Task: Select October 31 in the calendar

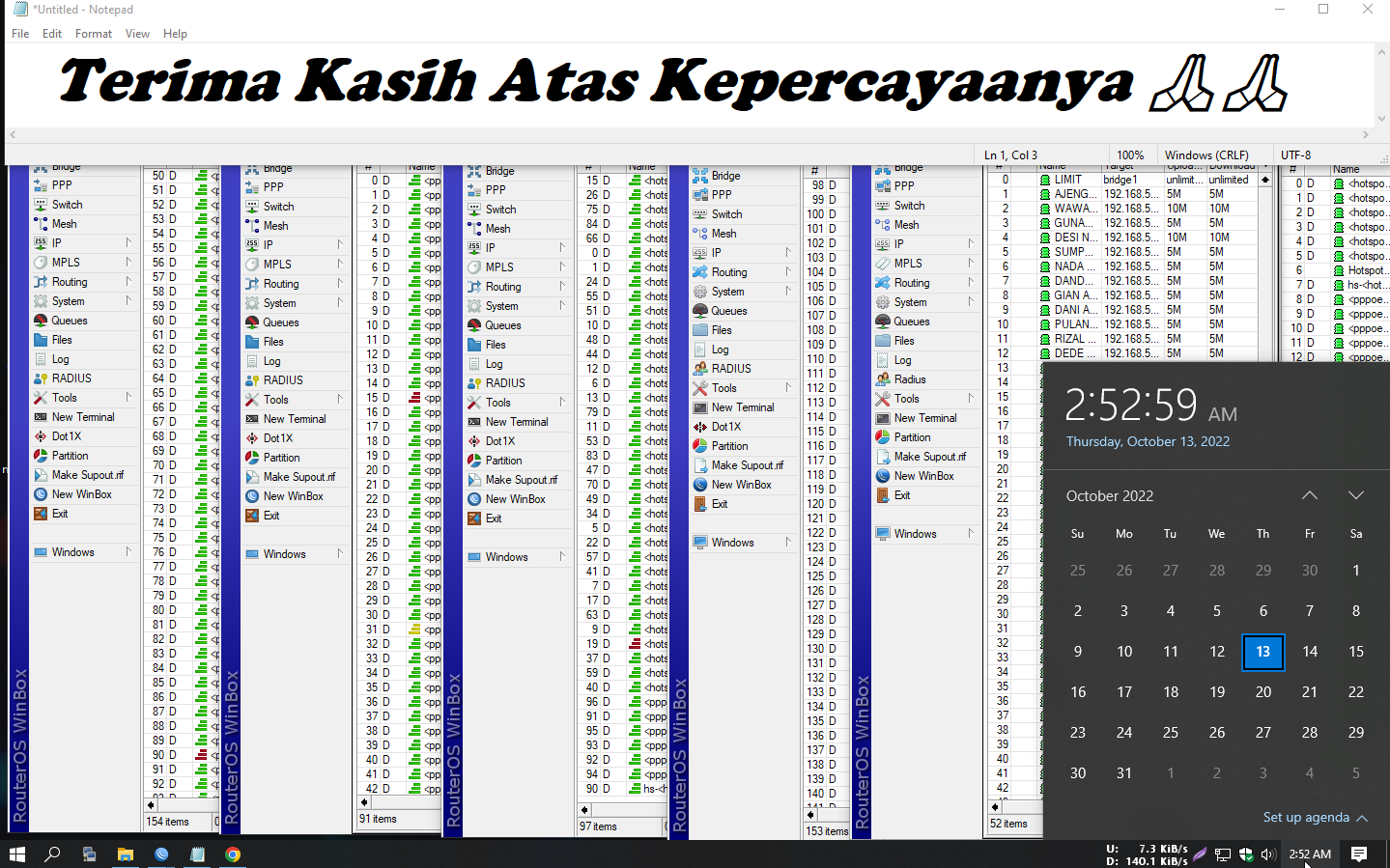Action: click(x=1124, y=773)
